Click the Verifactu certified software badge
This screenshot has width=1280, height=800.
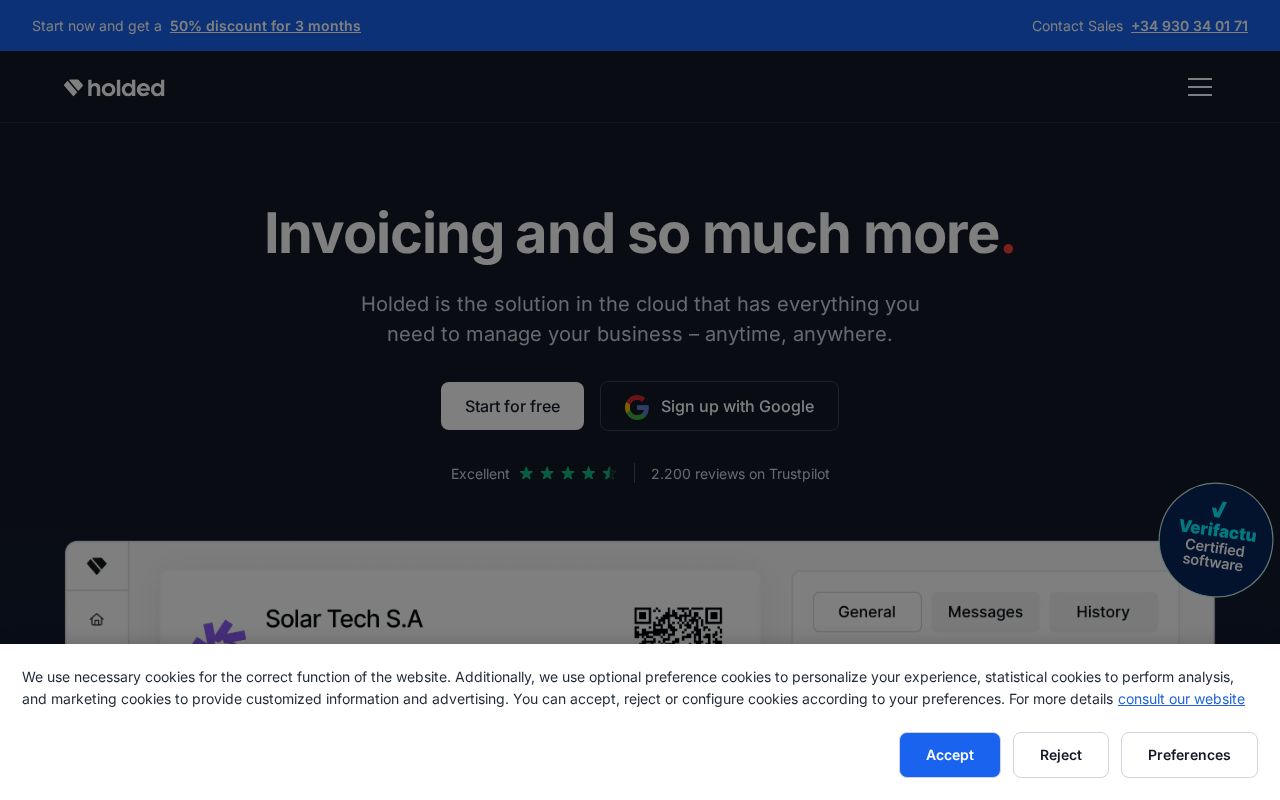pyautogui.click(x=1215, y=540)
